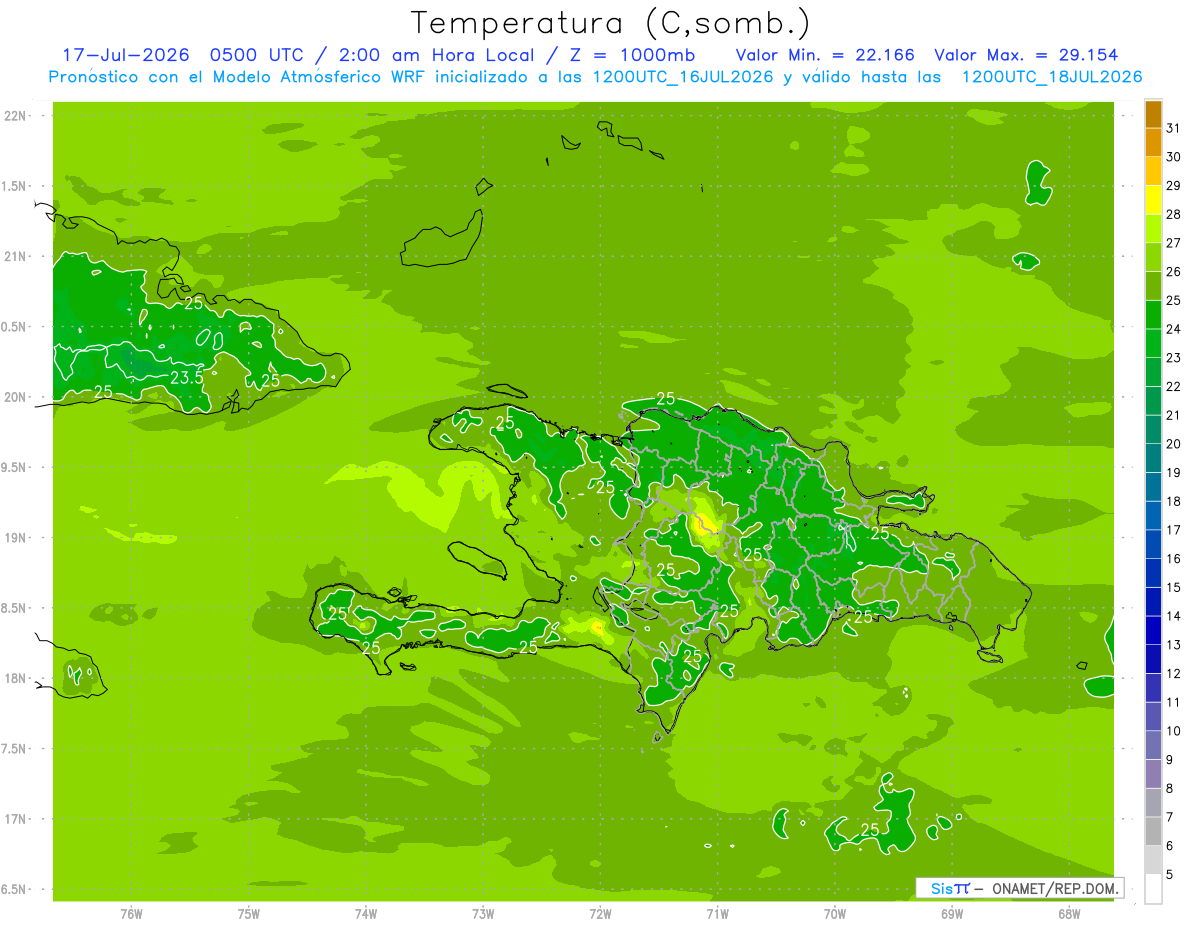This screenshot has width=1200, height=927.
Task: Pick the dark orange legend band above 31
Action: click(x=1153, y=114)
